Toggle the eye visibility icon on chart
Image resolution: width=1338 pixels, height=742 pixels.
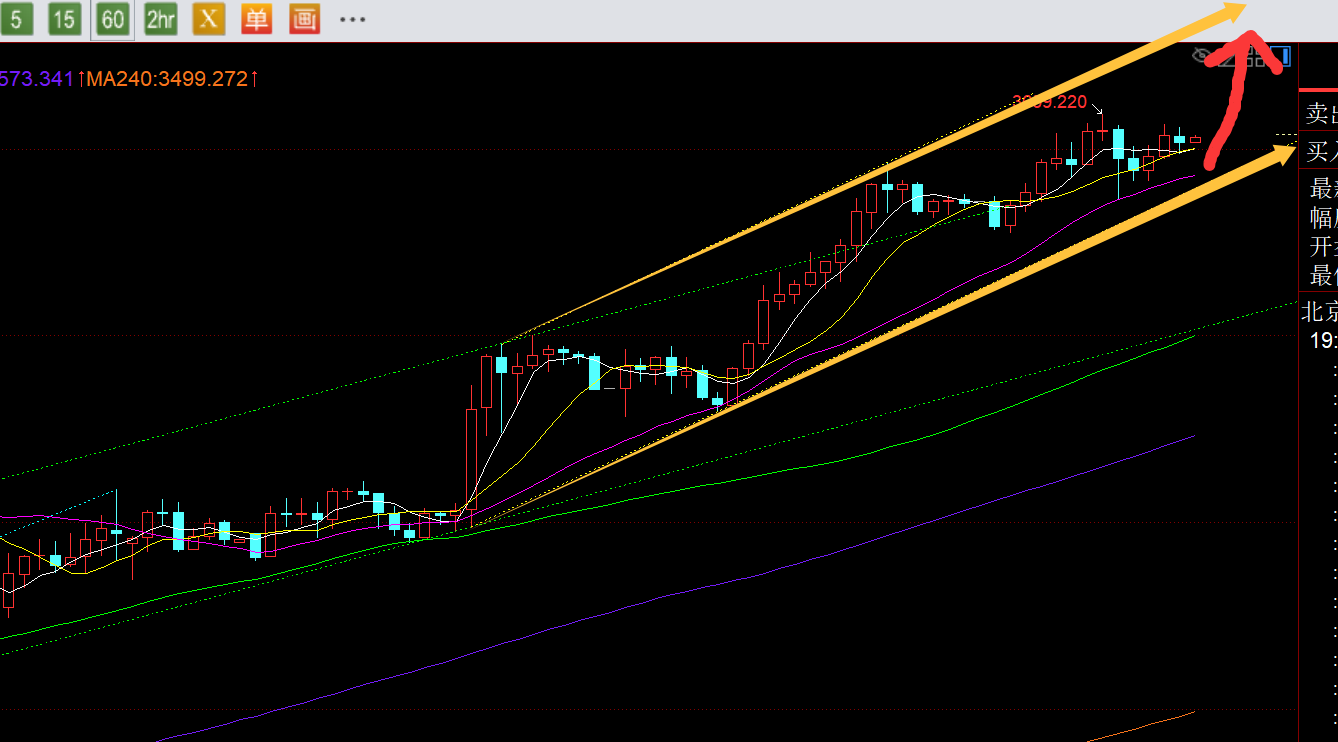pos(1202,57)
